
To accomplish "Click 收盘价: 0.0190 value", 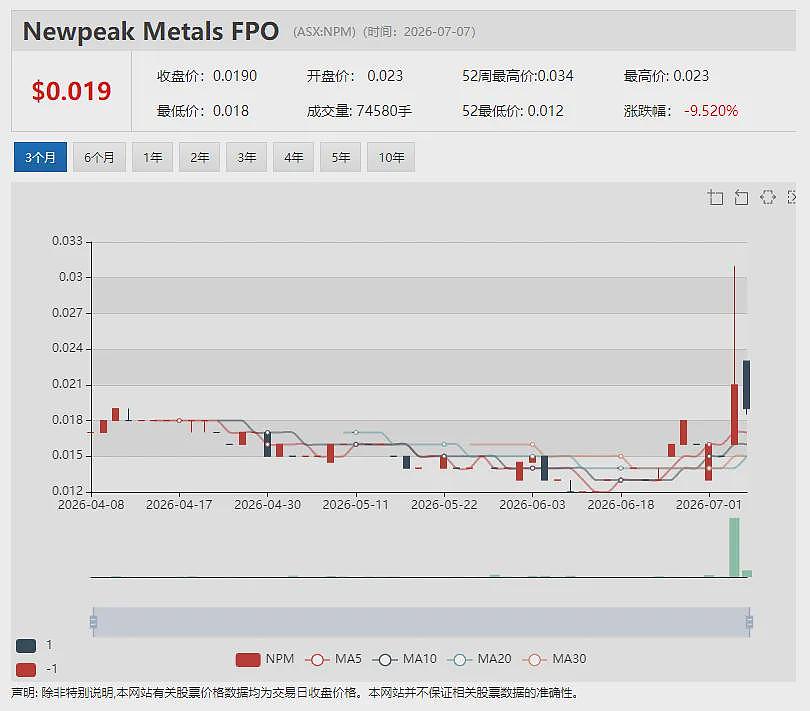I will (207, 76).
